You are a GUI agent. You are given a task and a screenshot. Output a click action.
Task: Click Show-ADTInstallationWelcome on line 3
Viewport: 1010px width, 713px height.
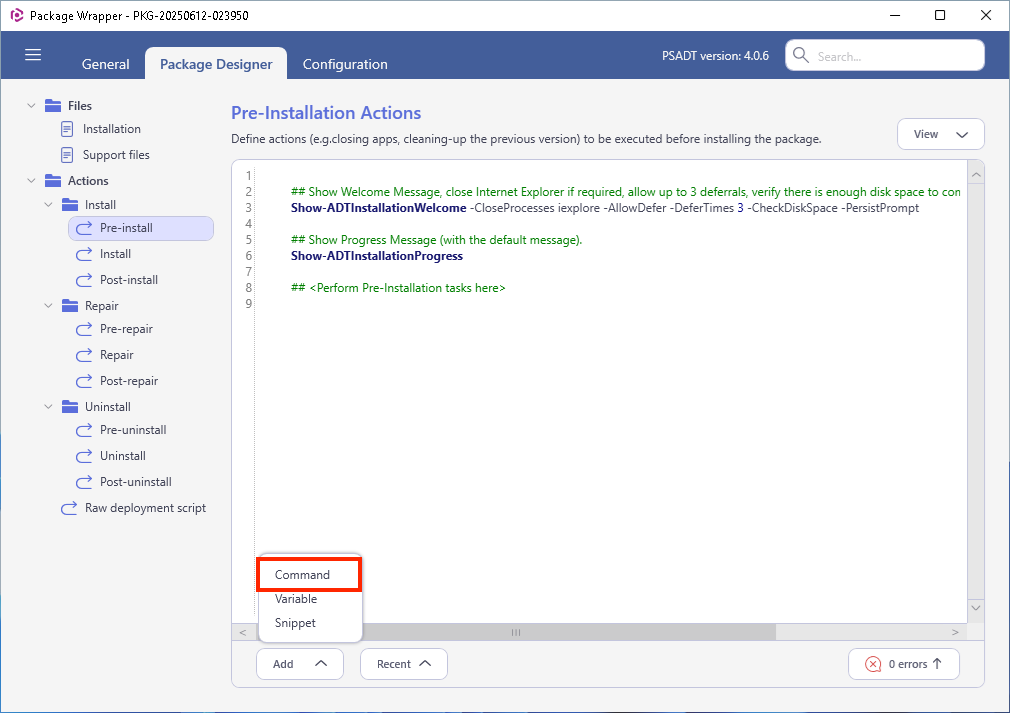(x=378, y=208)
